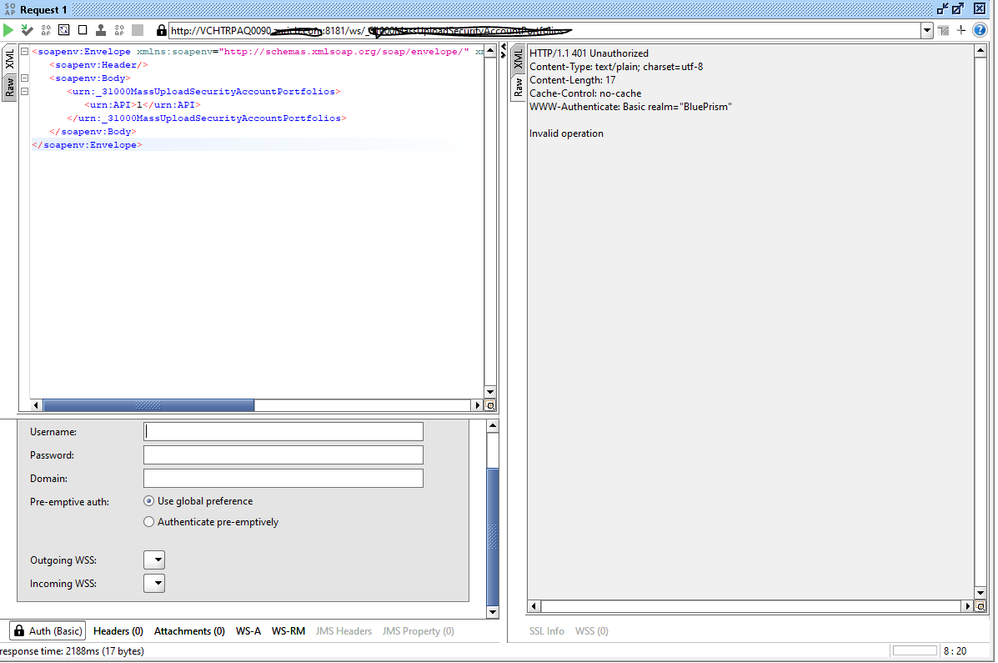Open the Attachments (0) tab
The height and width of the screenshot is (663, 998).
189,631
